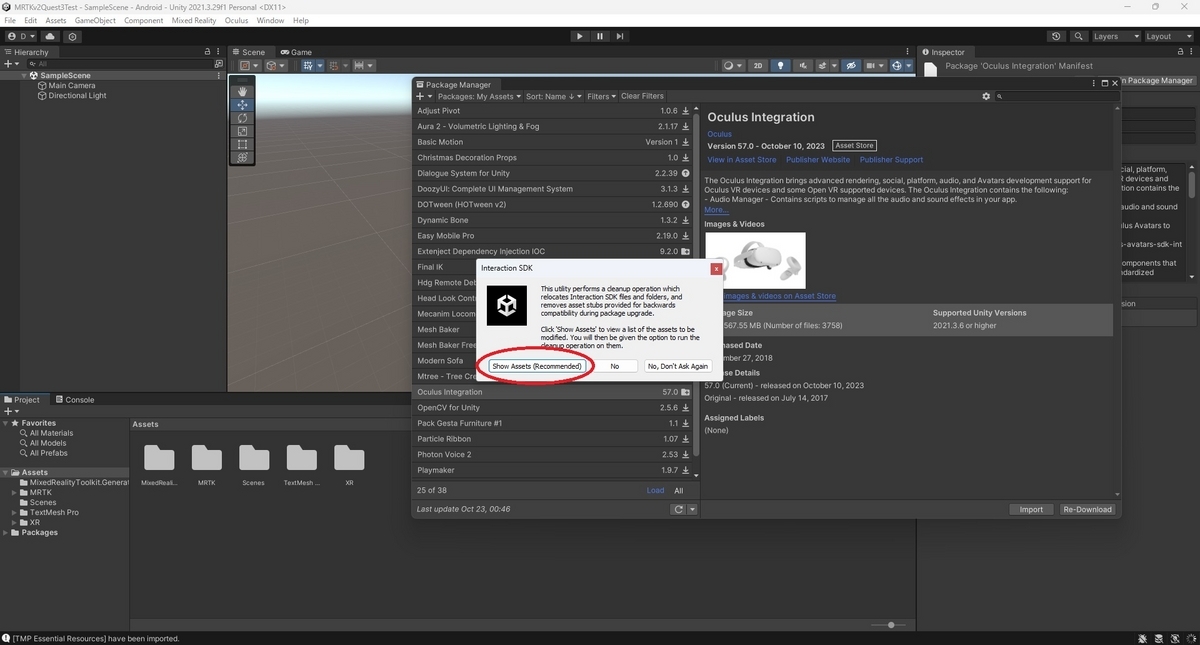This screenshot has width=1200, height=645.
Task: Click the Import button
Action: tap(1031, 509)
